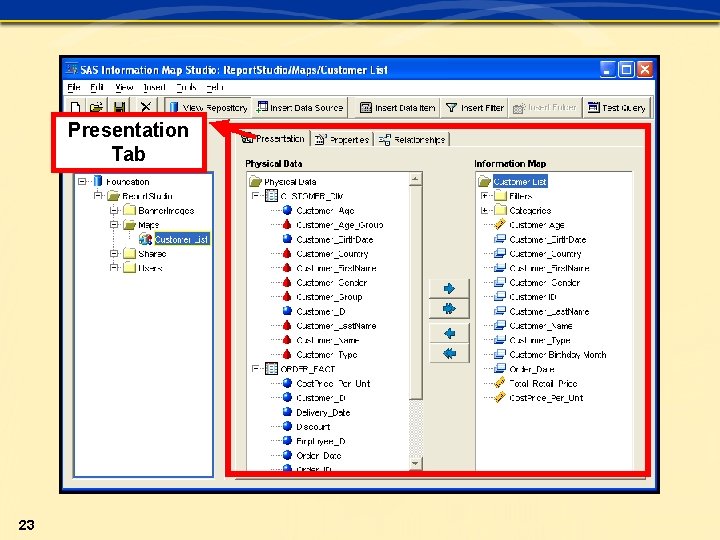Collapse the CUSTOMER_DIM table node

256,196
